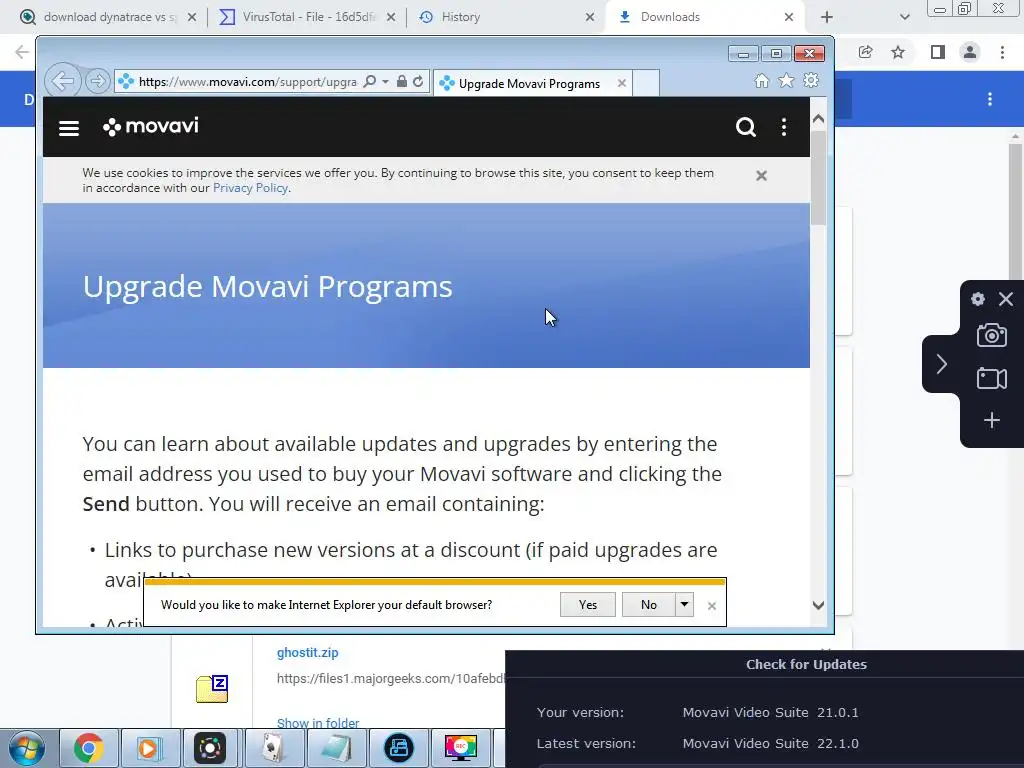Close the screen capture widget
Image resolution: width=1024 pixels, height=768 pixels.
point(1006,299)
